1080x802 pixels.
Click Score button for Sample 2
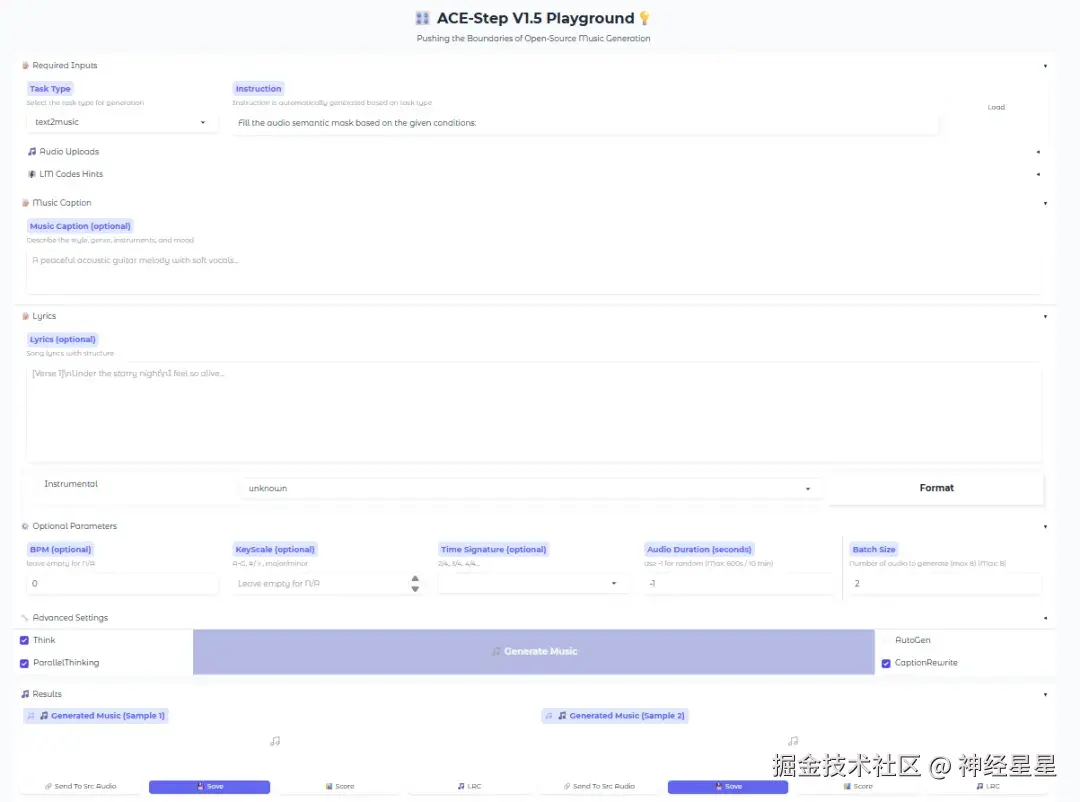coord(858,786)
